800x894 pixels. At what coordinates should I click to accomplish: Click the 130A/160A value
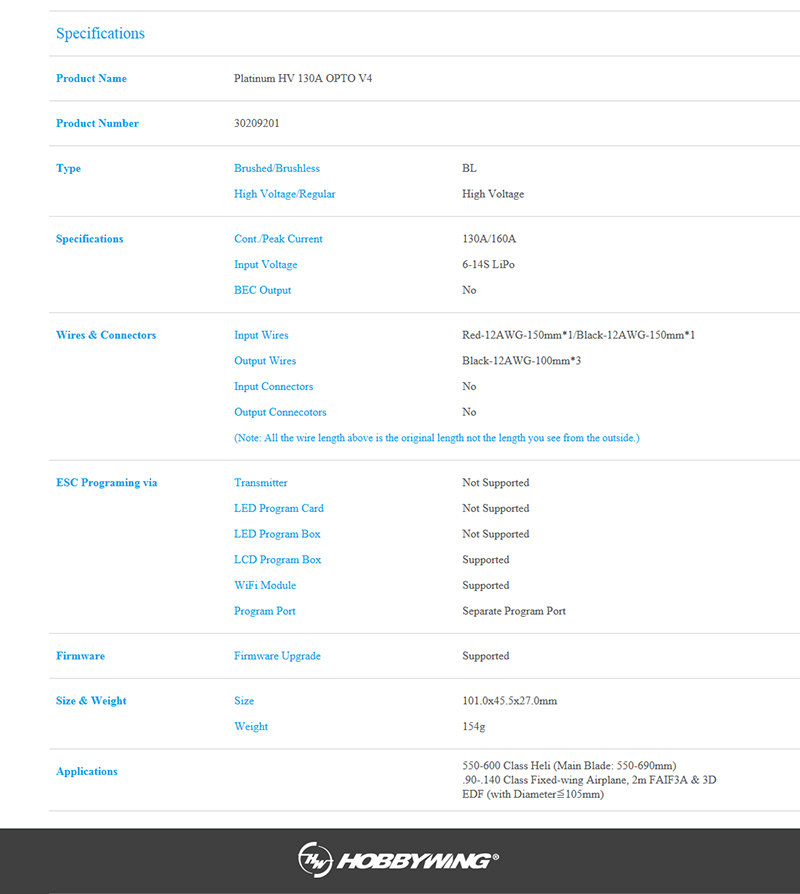tap(489, 239)
